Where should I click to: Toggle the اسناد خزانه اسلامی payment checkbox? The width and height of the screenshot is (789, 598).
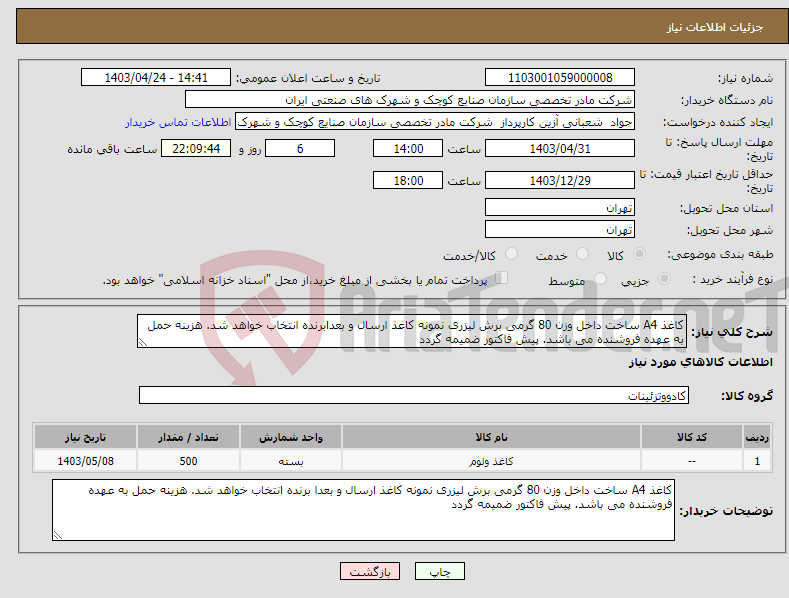coord(502,278)
